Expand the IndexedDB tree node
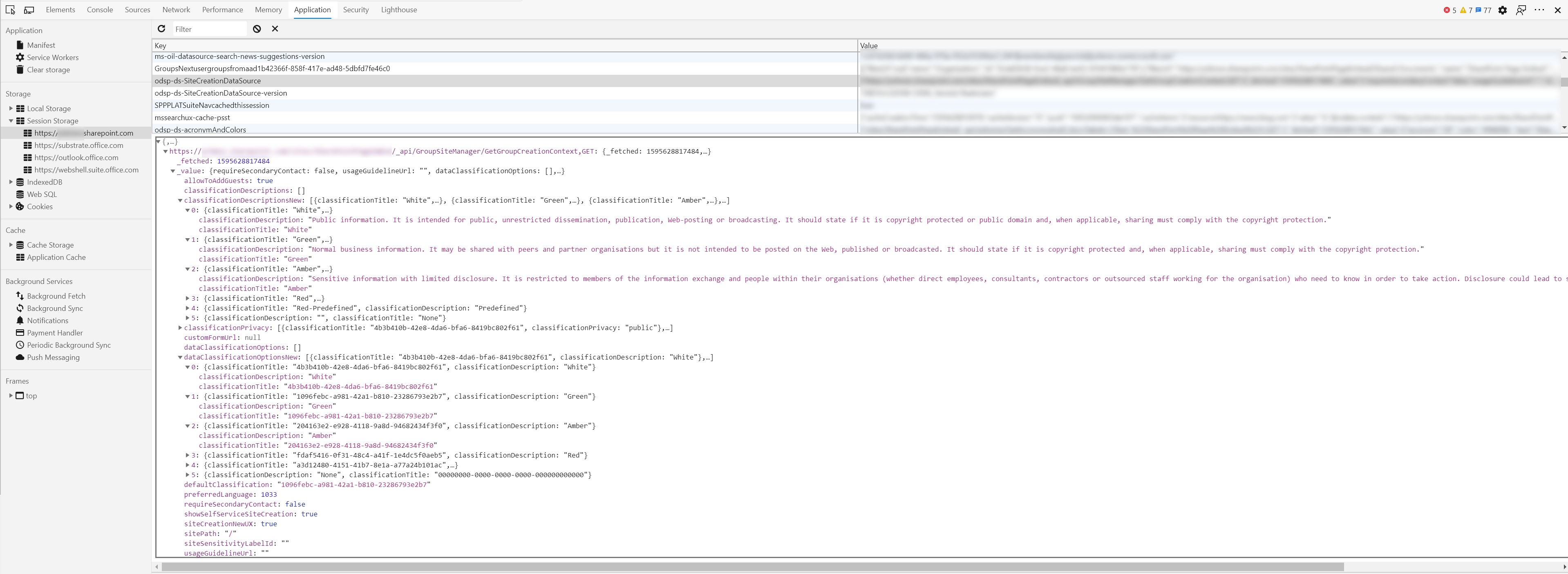 pos(11,182)
